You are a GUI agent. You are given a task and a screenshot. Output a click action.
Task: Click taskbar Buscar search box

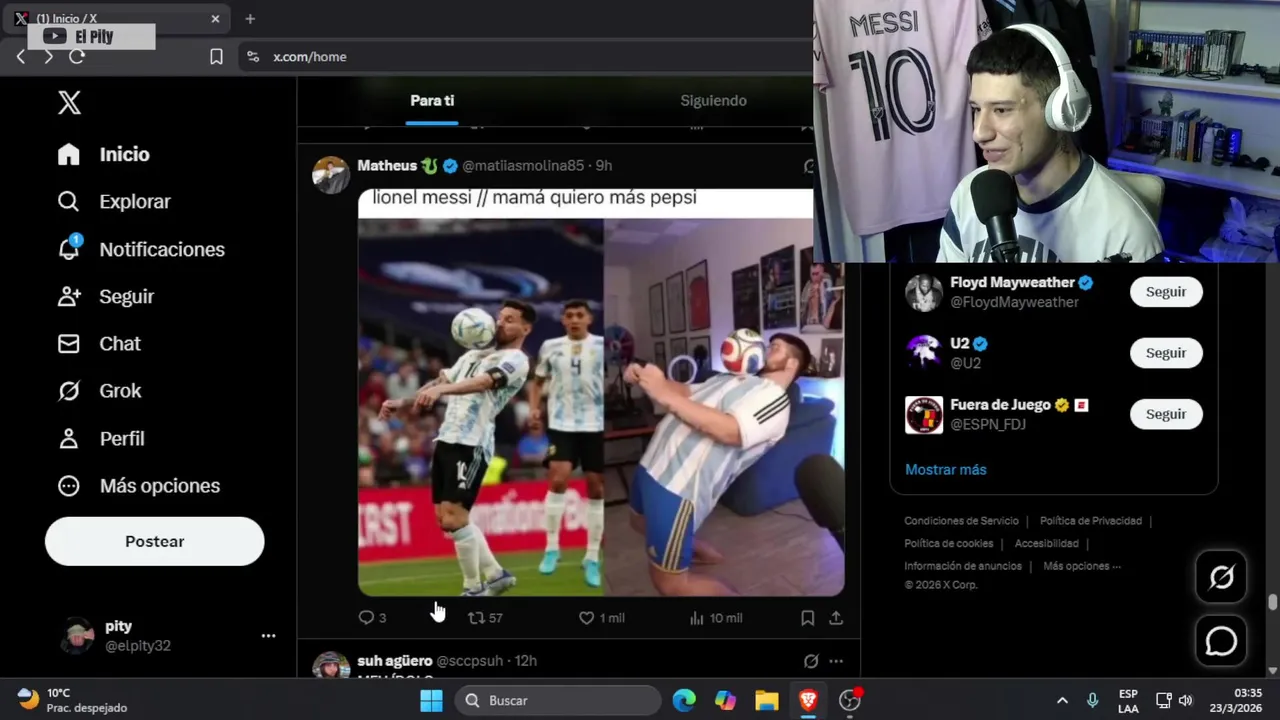click(x=558, y=700)
